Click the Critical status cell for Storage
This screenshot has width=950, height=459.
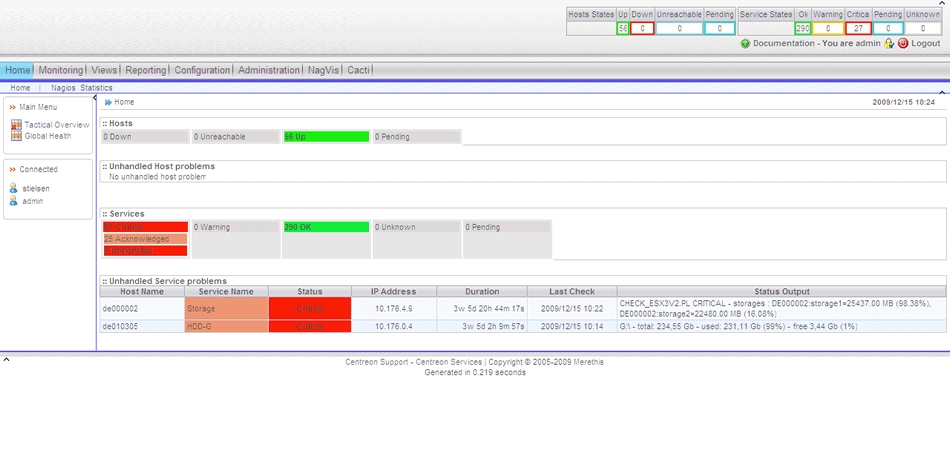pyautogui.click(x=310, y=309)
